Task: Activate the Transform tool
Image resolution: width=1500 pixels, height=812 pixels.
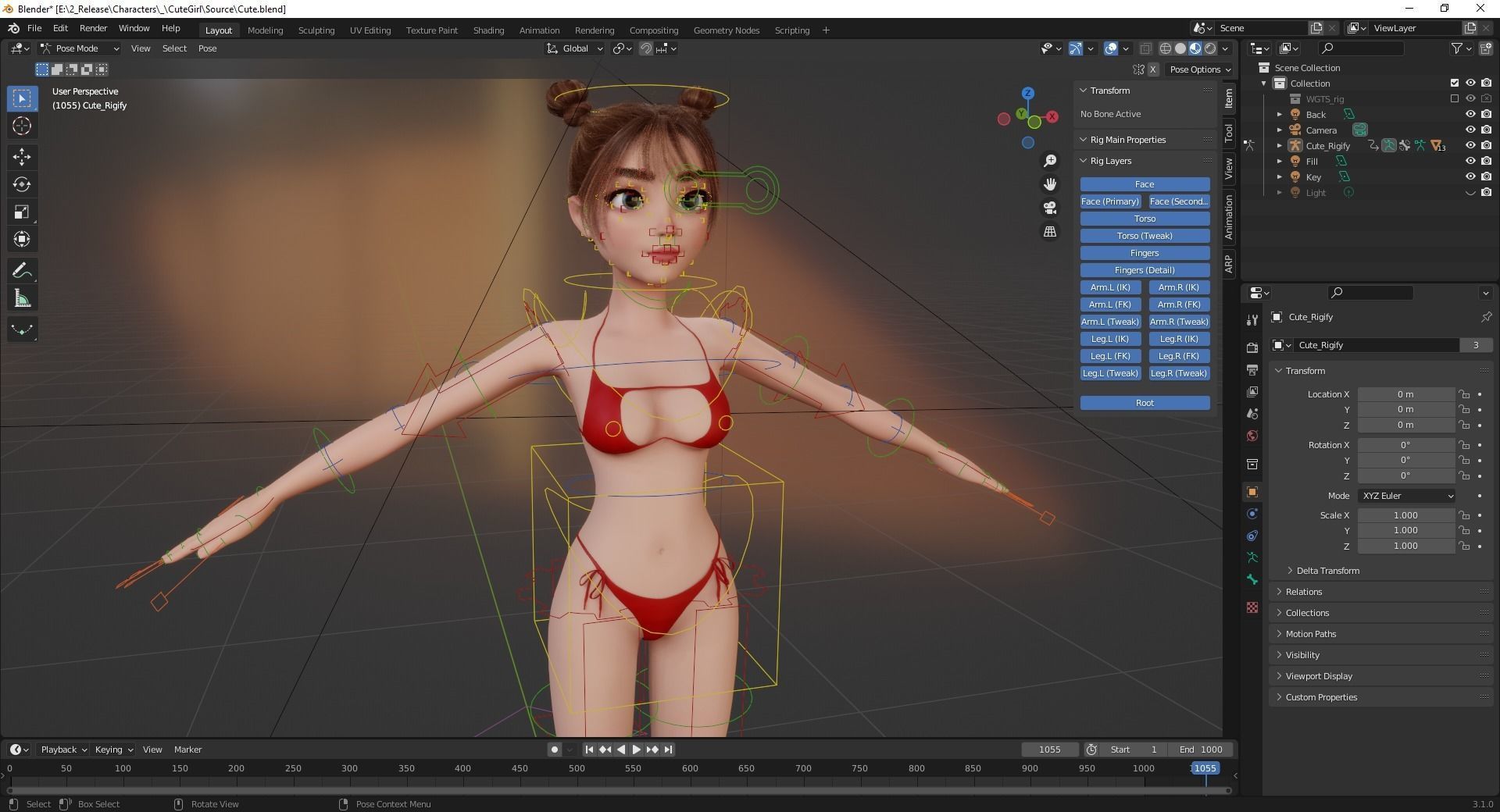Action: tap(22, 239)
